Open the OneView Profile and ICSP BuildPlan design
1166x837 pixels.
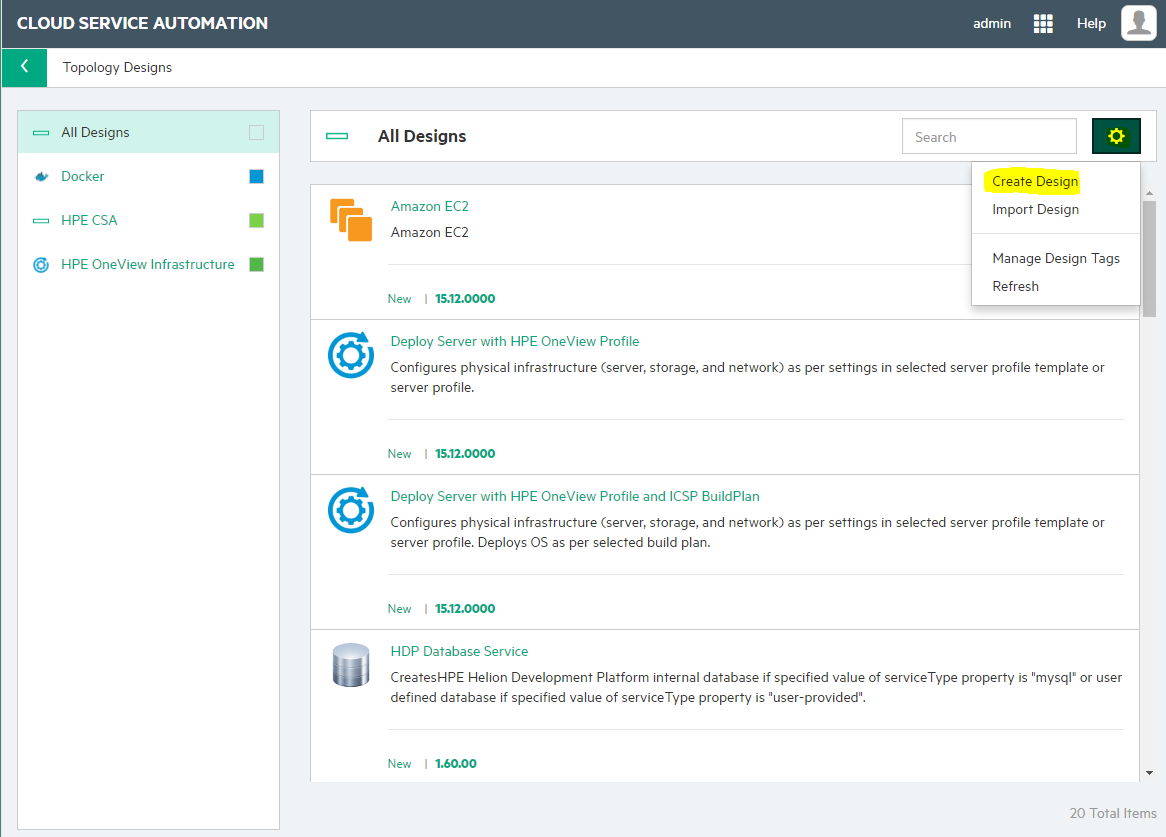coord(575,497)
